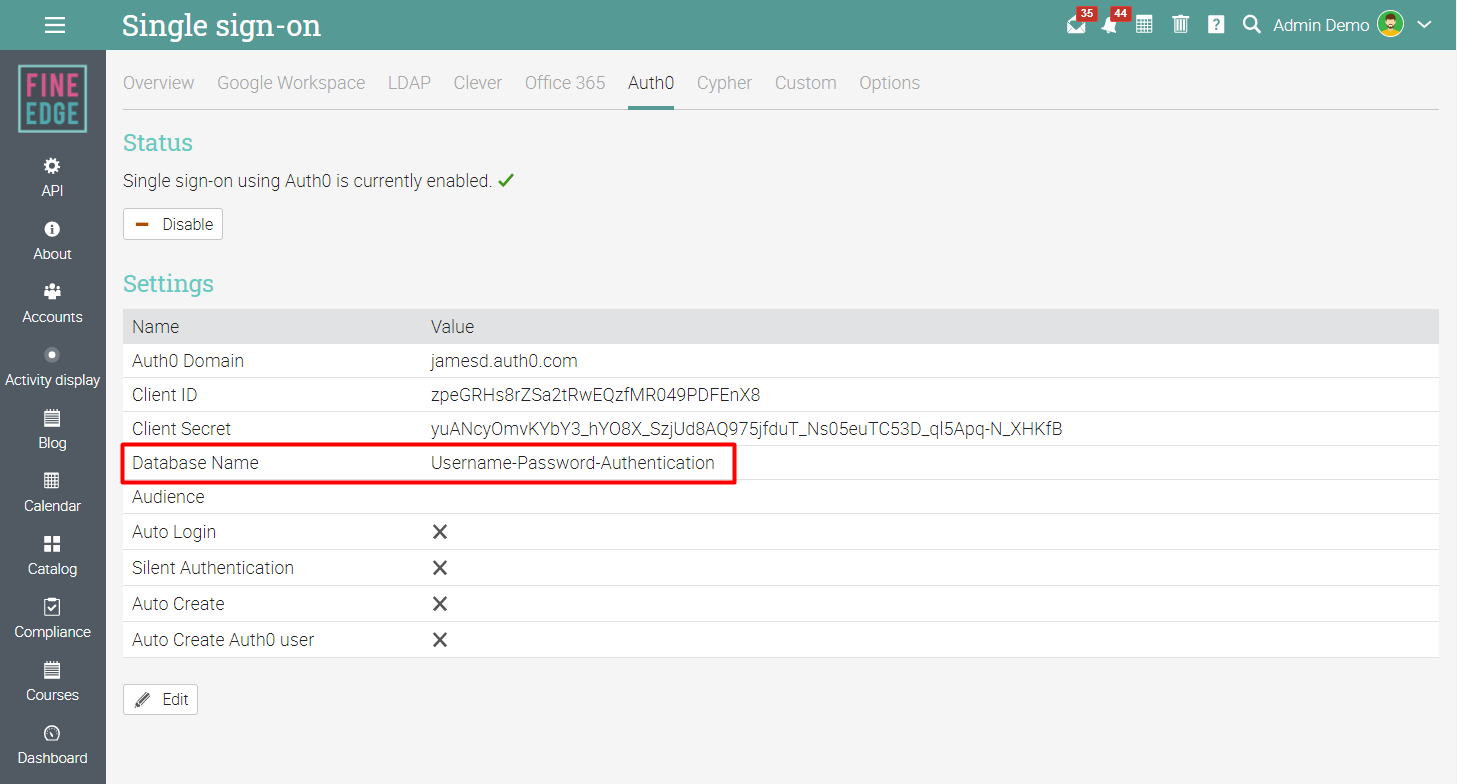Click the Silent Authentication X mark

[439, 568]
